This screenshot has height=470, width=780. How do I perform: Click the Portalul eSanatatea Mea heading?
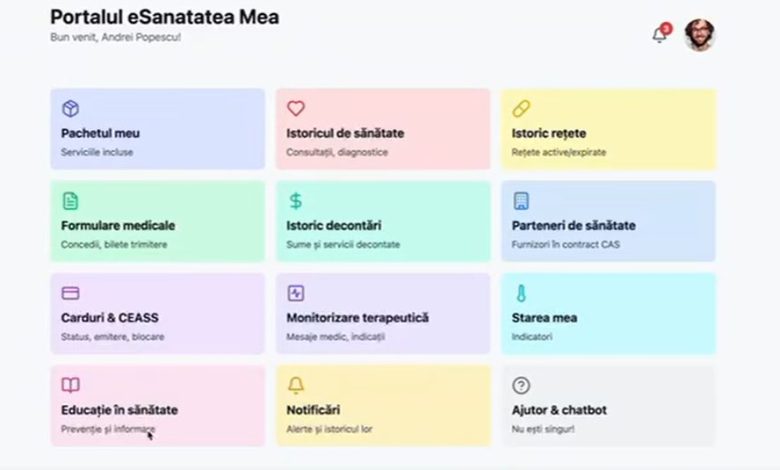164,17
